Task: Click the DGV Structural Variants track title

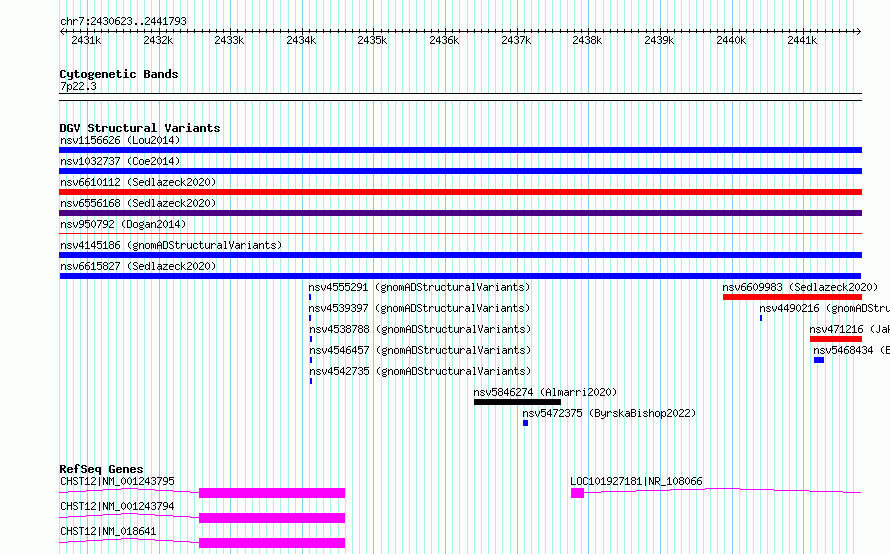Action: tap(140, 128)
